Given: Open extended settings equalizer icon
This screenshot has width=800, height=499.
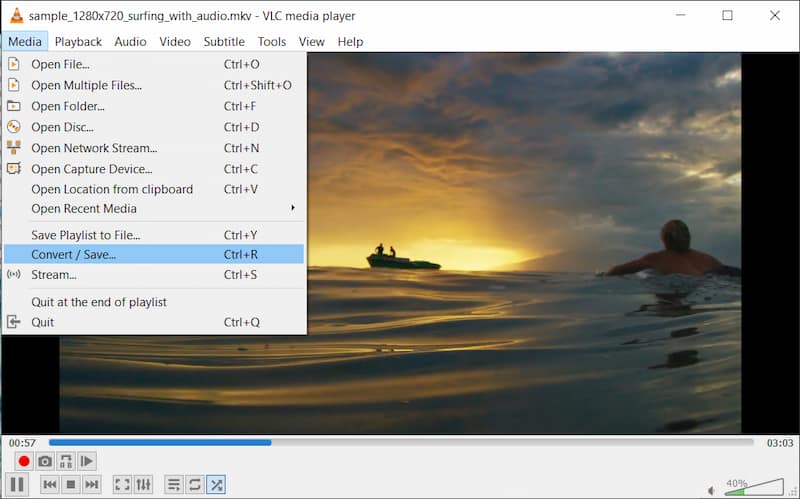Looking at the screenshot, I should pos(143,484).
